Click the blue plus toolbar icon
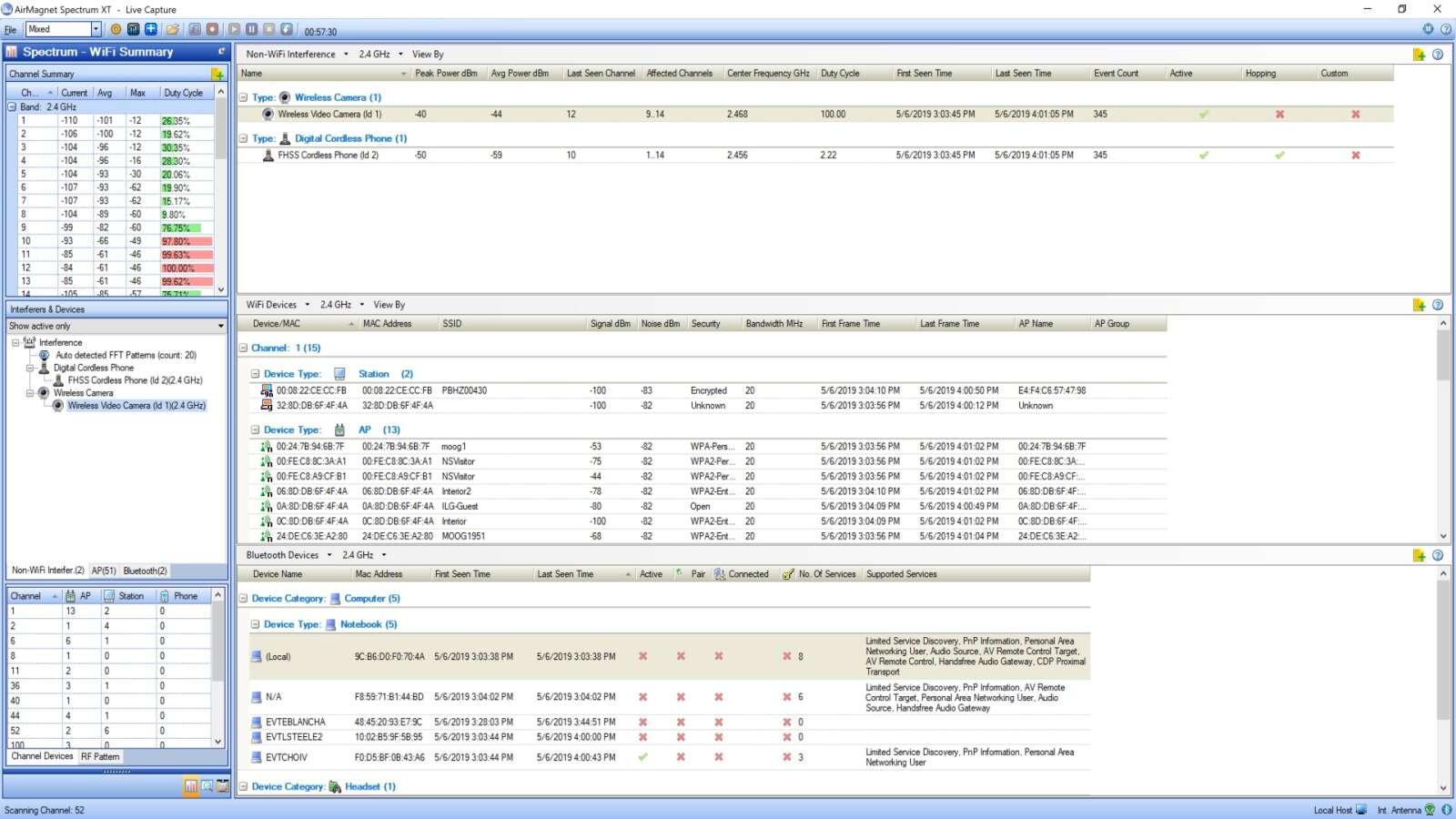The height and width of the screenshot is (819, 1456). click(151, 29)
